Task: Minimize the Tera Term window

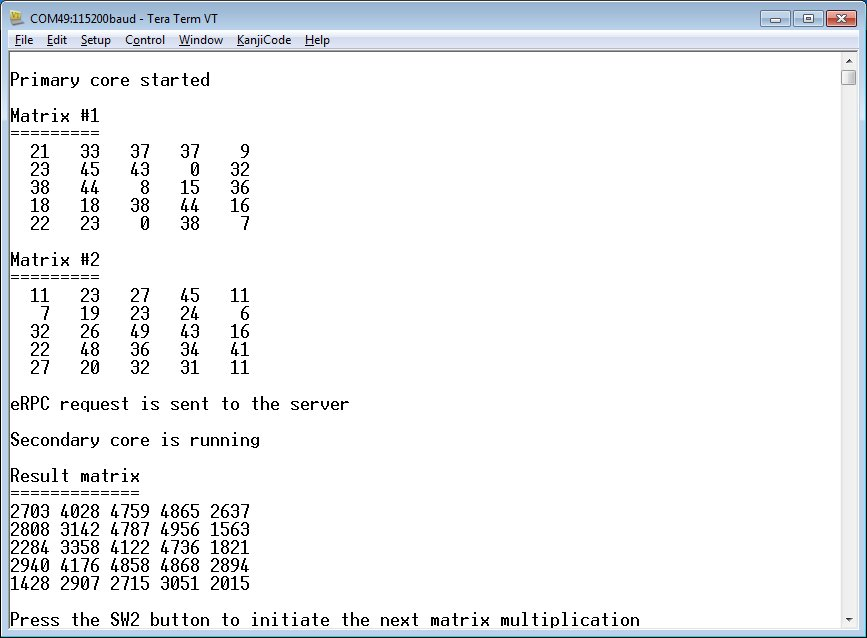Action: coord(773,17)
